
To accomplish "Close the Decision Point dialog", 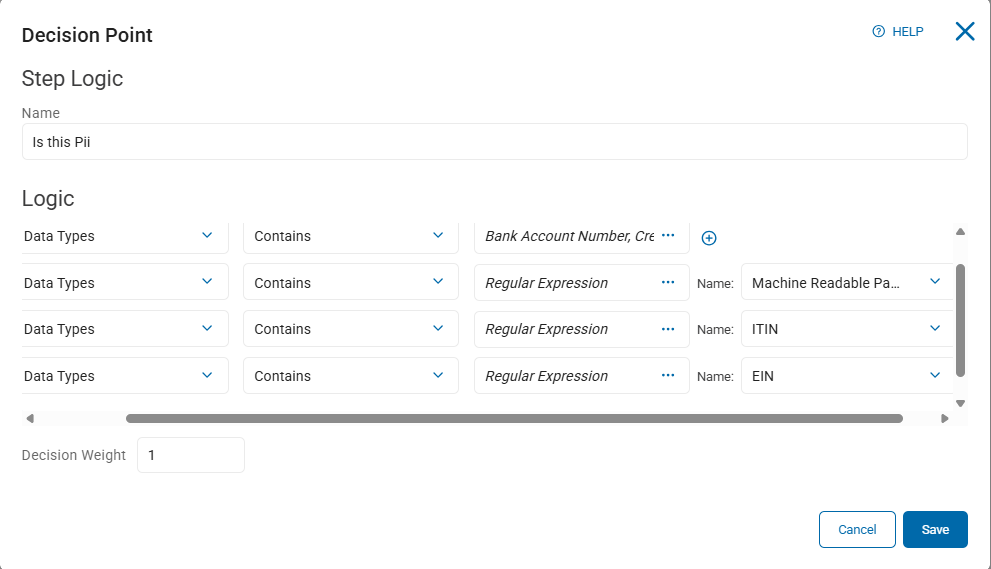I will pos(965,32).
